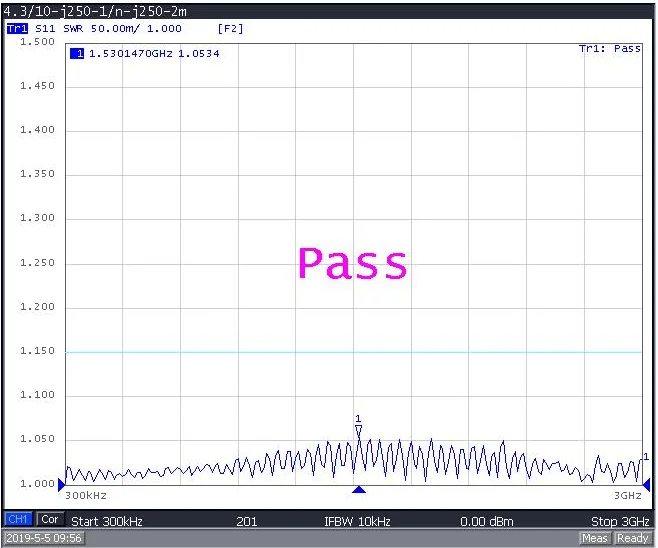The image size is (658, 548).
Task: Click the blue marker triangle on frequency axis
Action: point(359,489)
